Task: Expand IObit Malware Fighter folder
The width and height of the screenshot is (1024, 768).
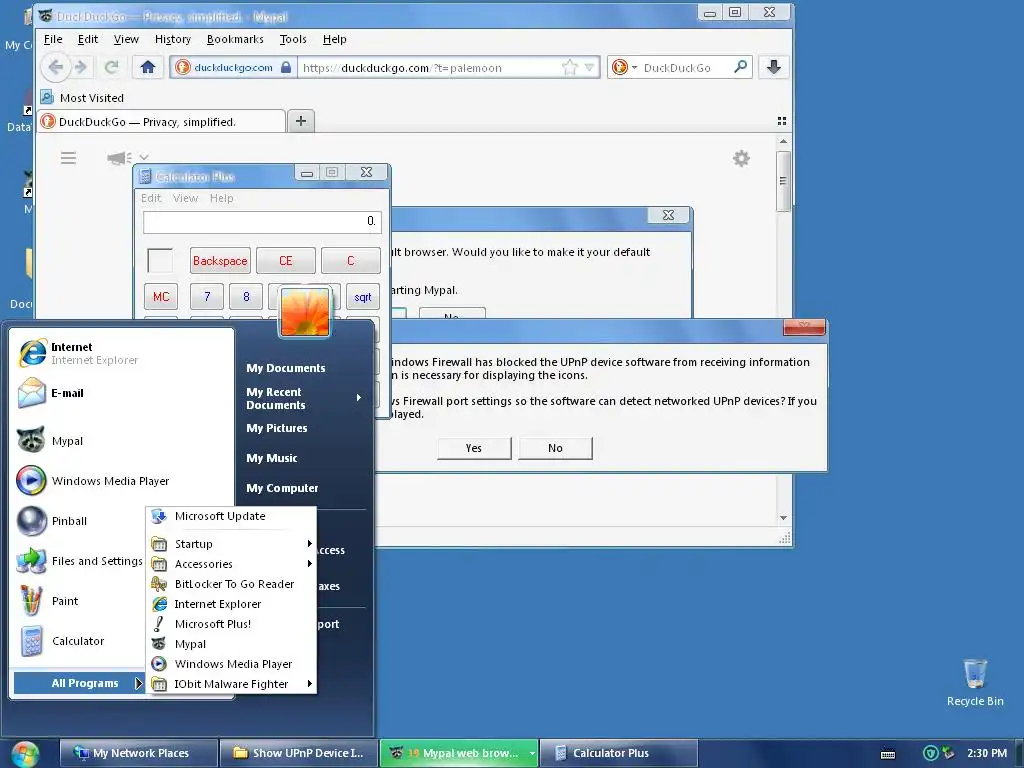Action: coord(232,684)
